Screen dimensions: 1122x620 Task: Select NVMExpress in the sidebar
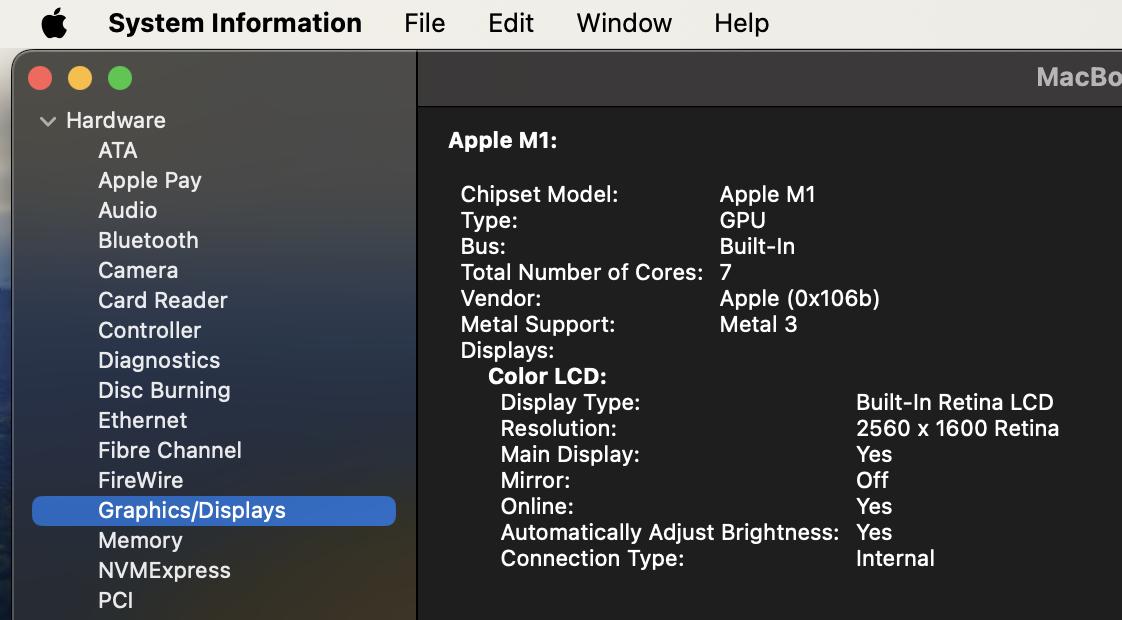coord(165,571)
